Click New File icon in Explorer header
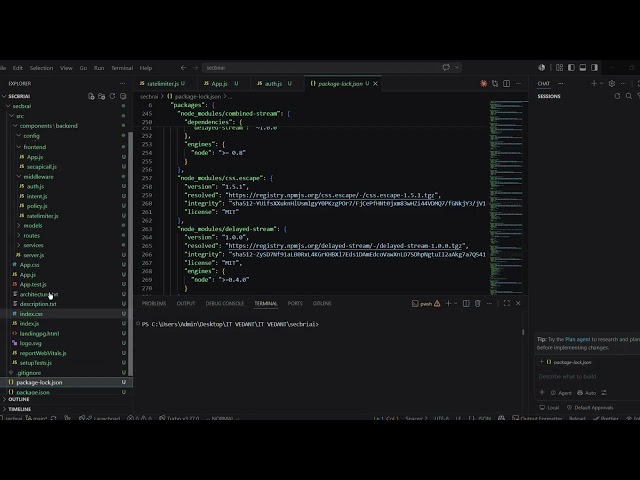The height and width of the screenshot is (480, 640). pos(91,96)
